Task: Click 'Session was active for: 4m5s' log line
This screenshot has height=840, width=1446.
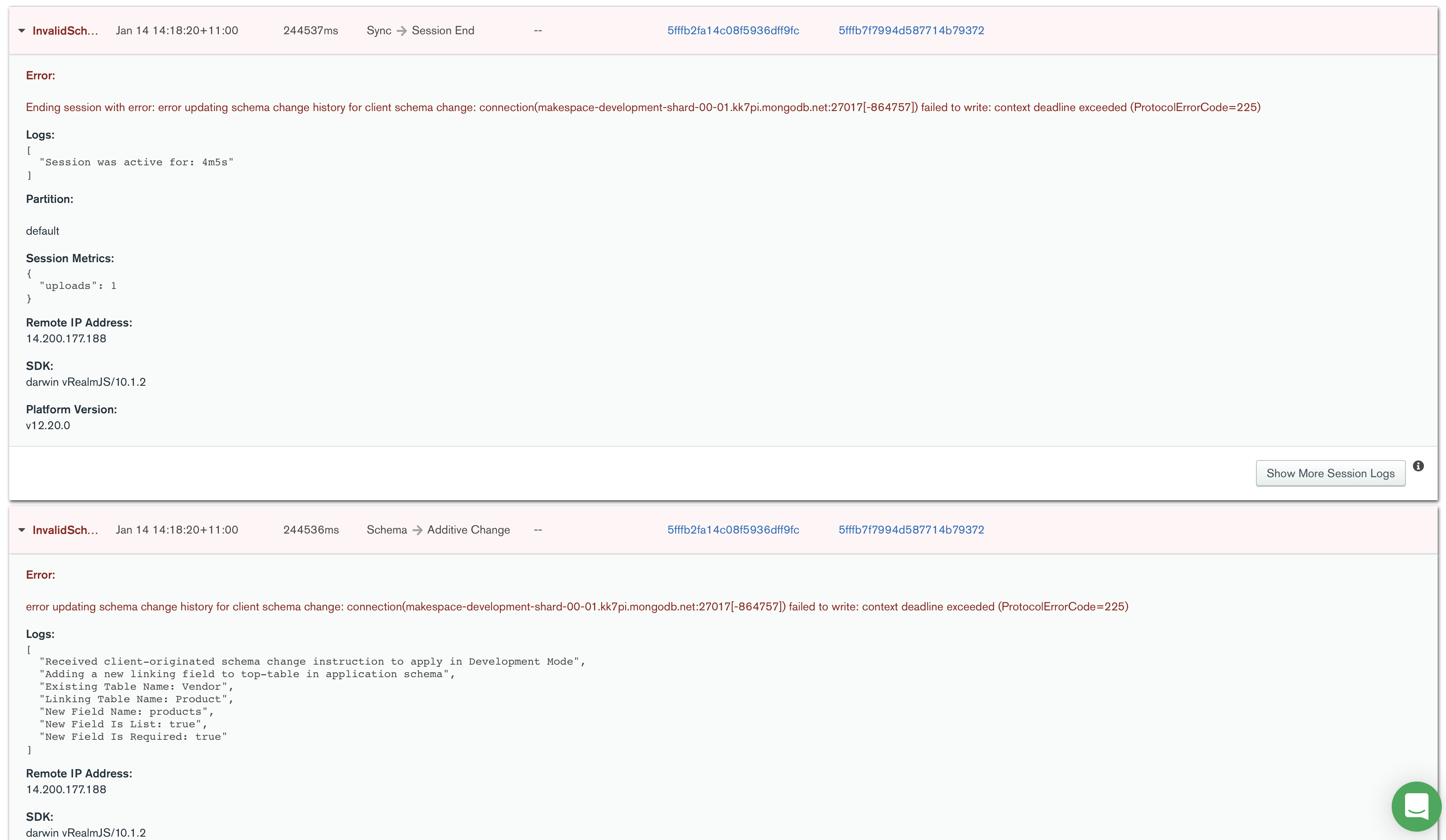Action: point(136,163)
